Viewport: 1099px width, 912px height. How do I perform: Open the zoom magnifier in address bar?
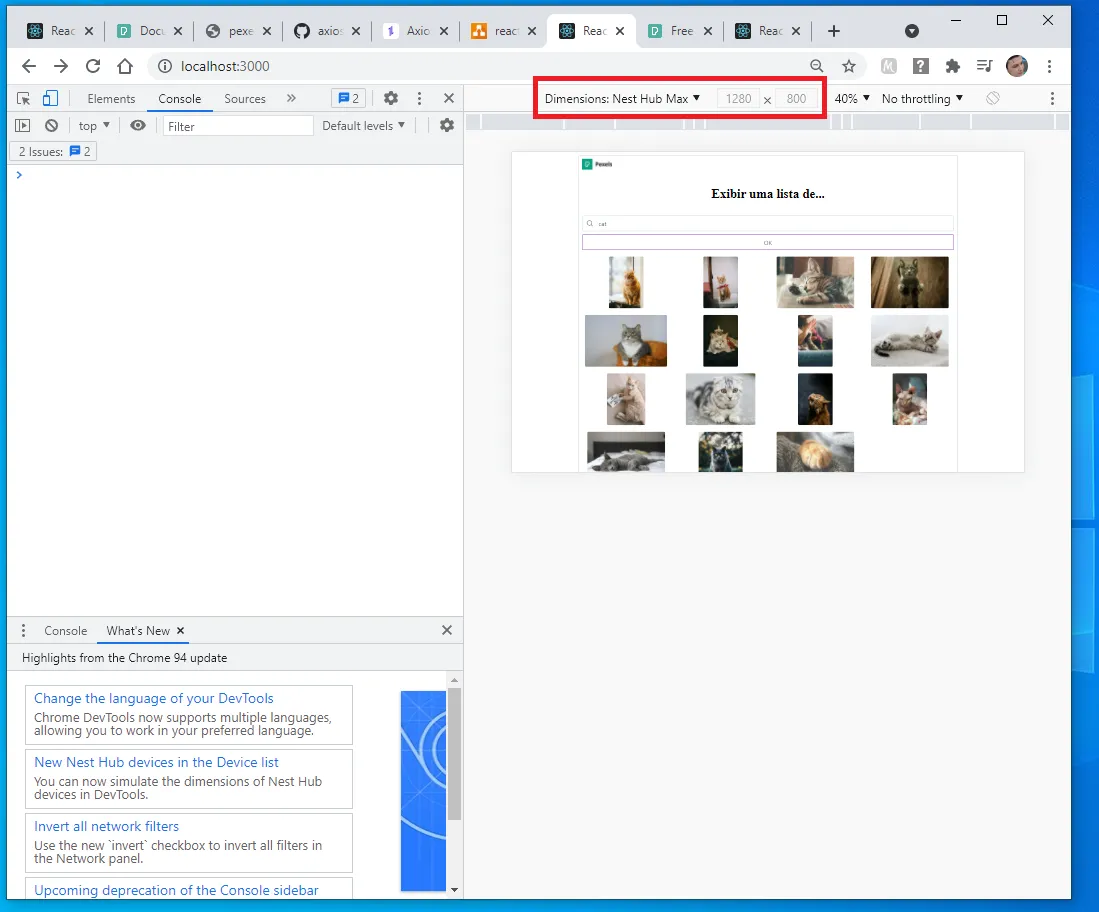coord(817,66)
